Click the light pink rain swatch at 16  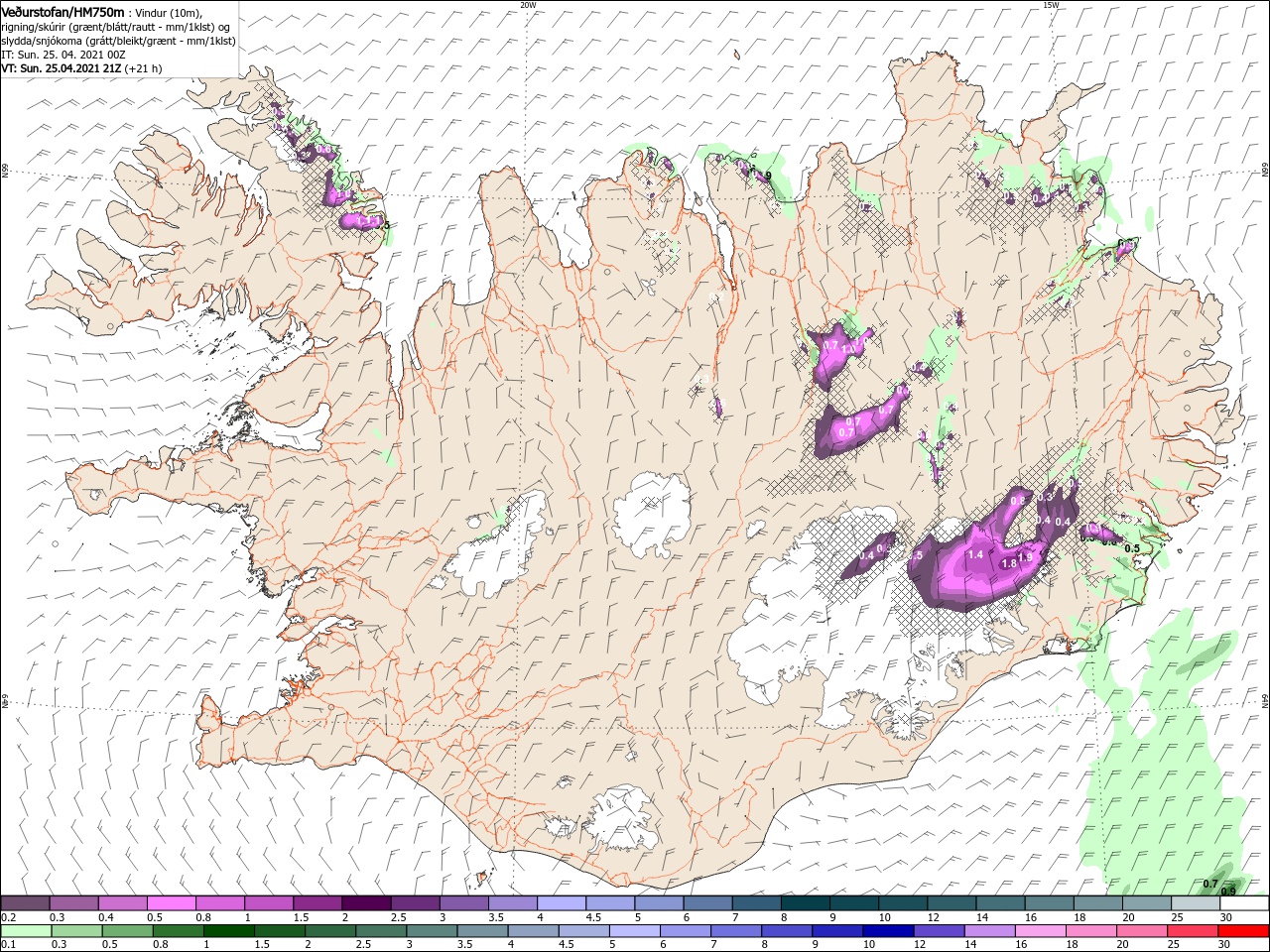(x=1041, y=931)
